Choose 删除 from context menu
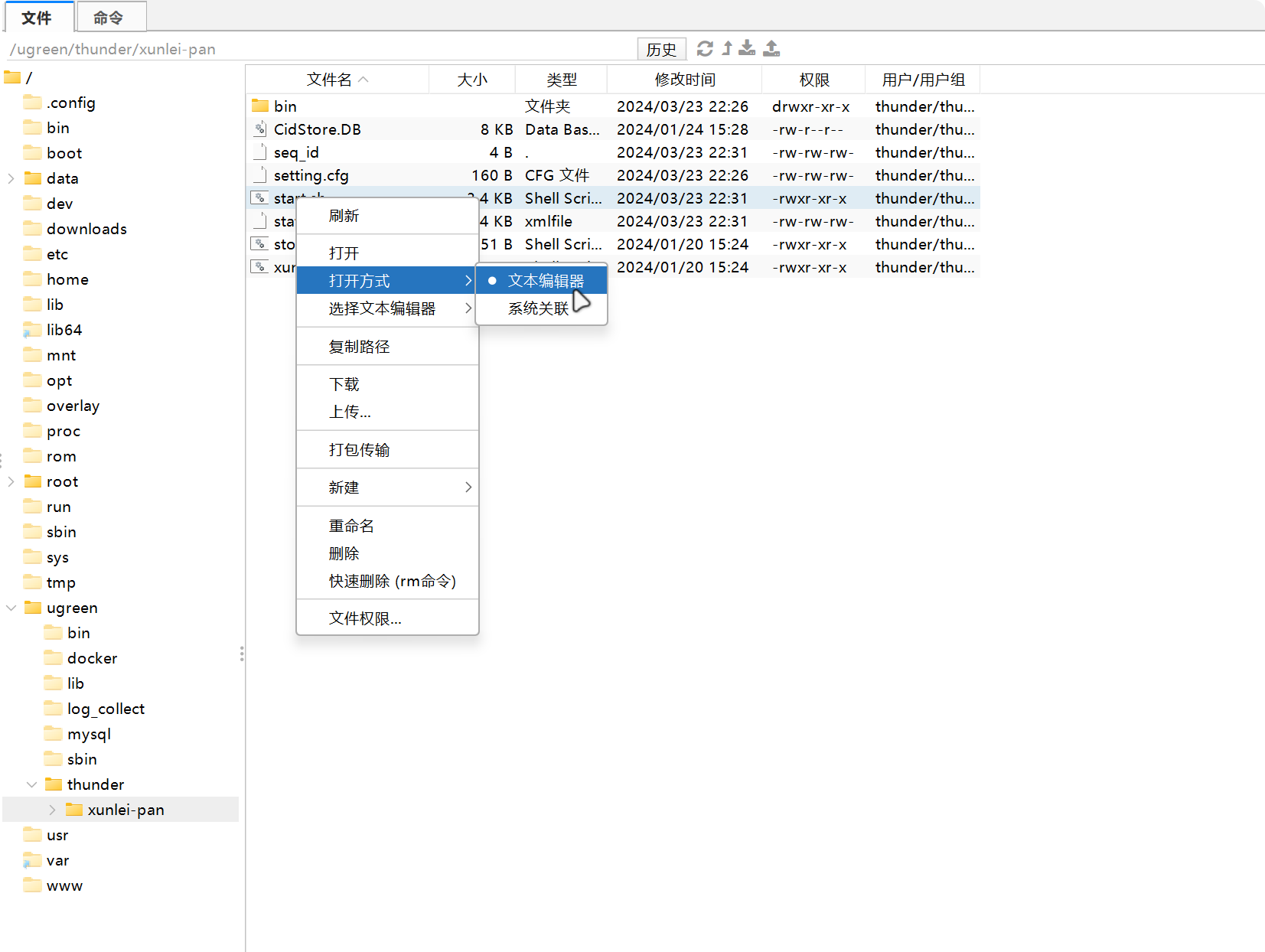Image resolution: width=1265 pixels, height=952 pixels. 388,553
